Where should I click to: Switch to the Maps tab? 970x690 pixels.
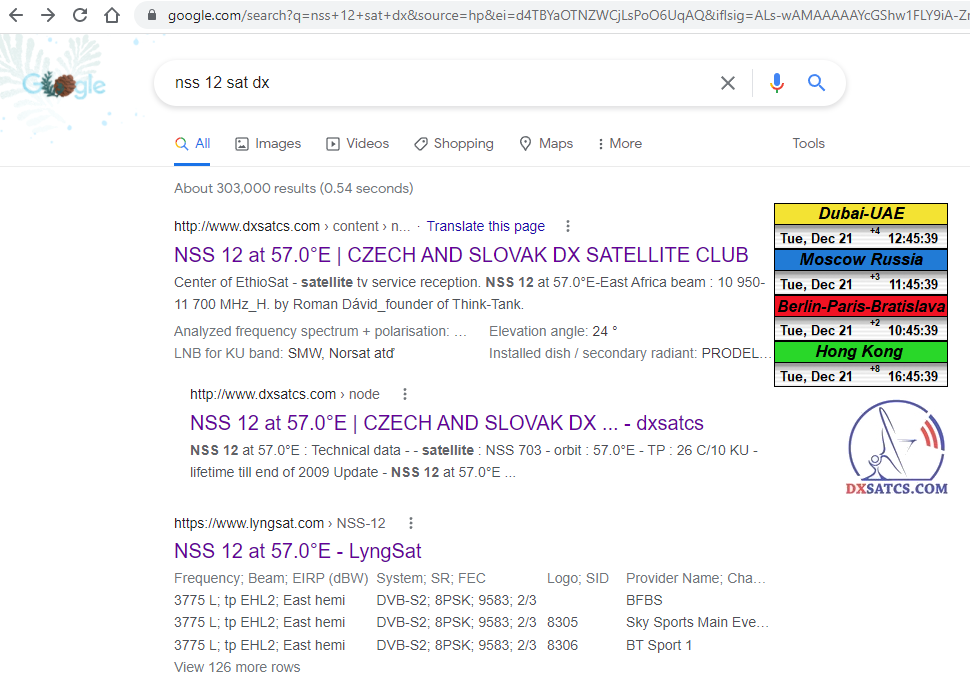point(546,144)
